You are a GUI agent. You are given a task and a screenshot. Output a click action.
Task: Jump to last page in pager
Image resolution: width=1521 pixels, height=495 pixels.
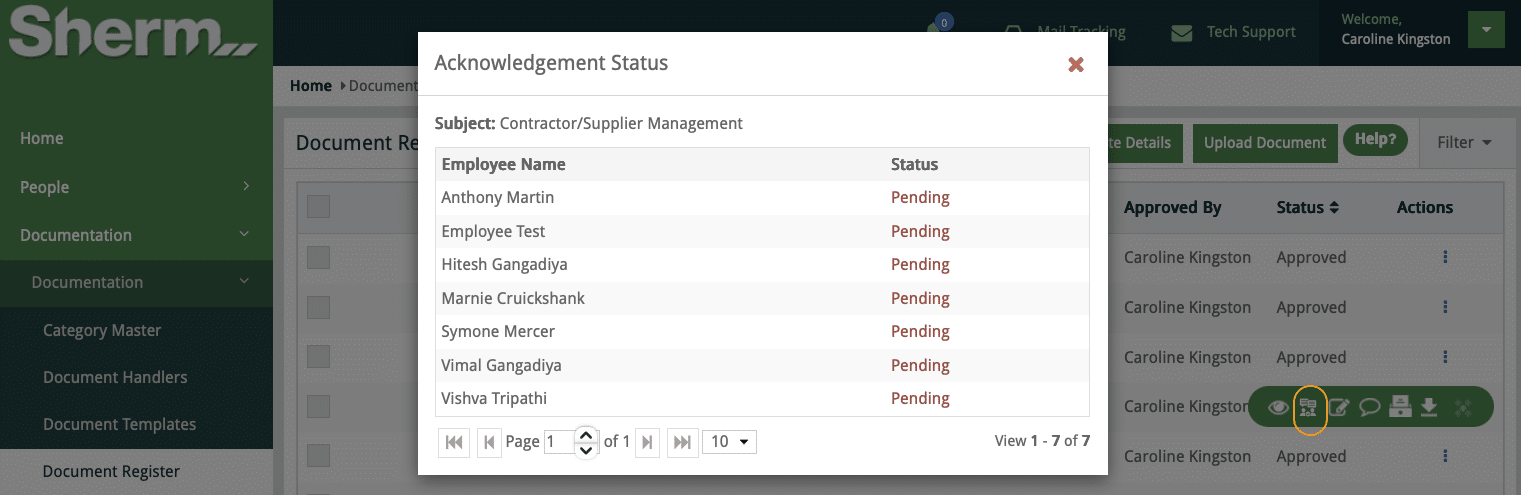click(683, 442)
